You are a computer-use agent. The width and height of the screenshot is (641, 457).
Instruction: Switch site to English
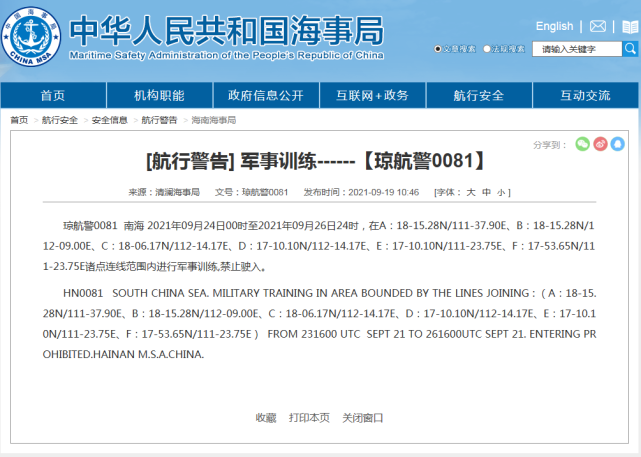tap(554, 27)
